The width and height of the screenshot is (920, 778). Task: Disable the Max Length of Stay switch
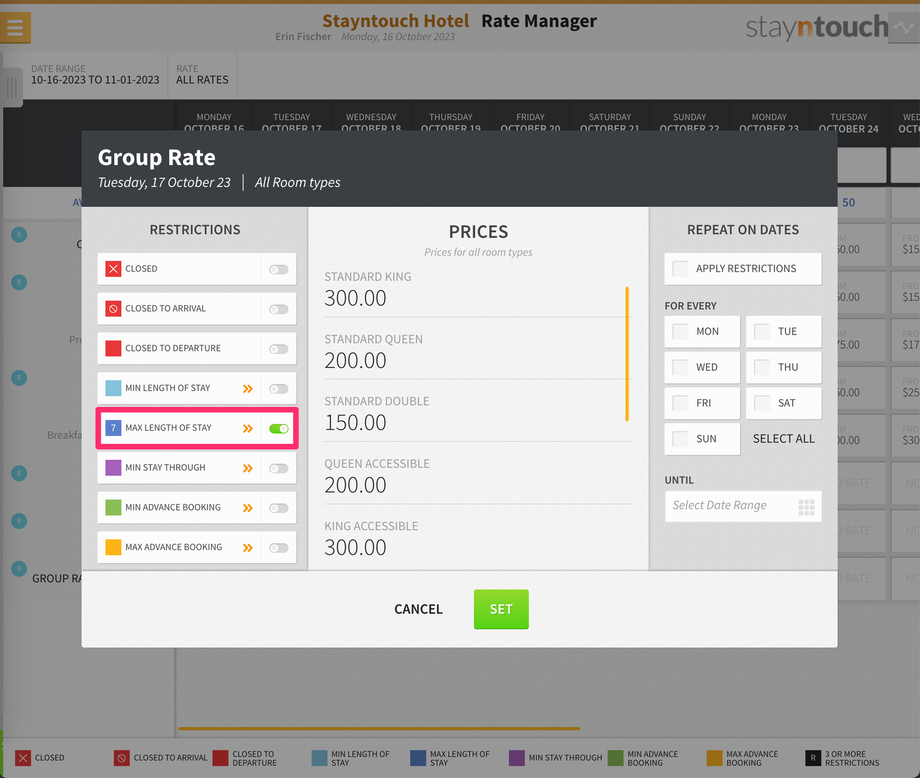[x=279, y=429]
